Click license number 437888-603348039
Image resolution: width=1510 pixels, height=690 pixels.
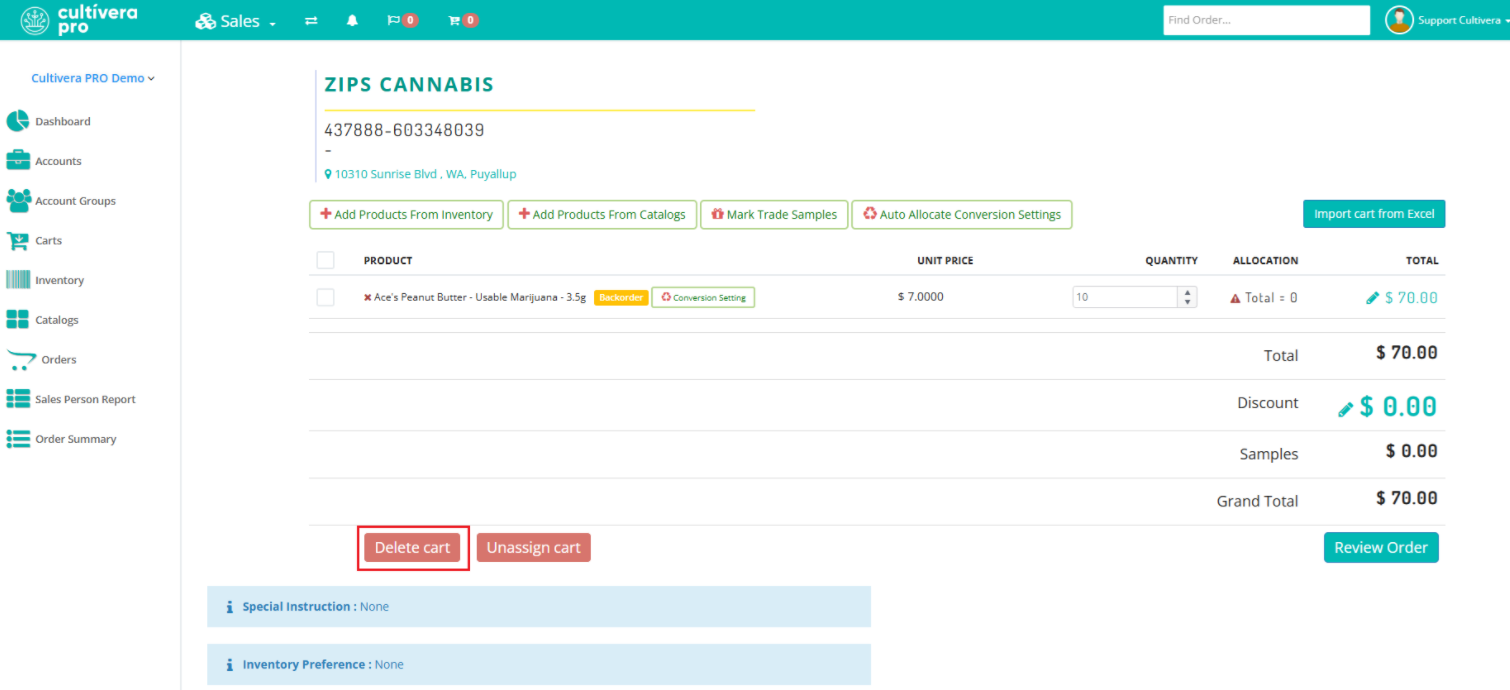click(x=404, y=130)
